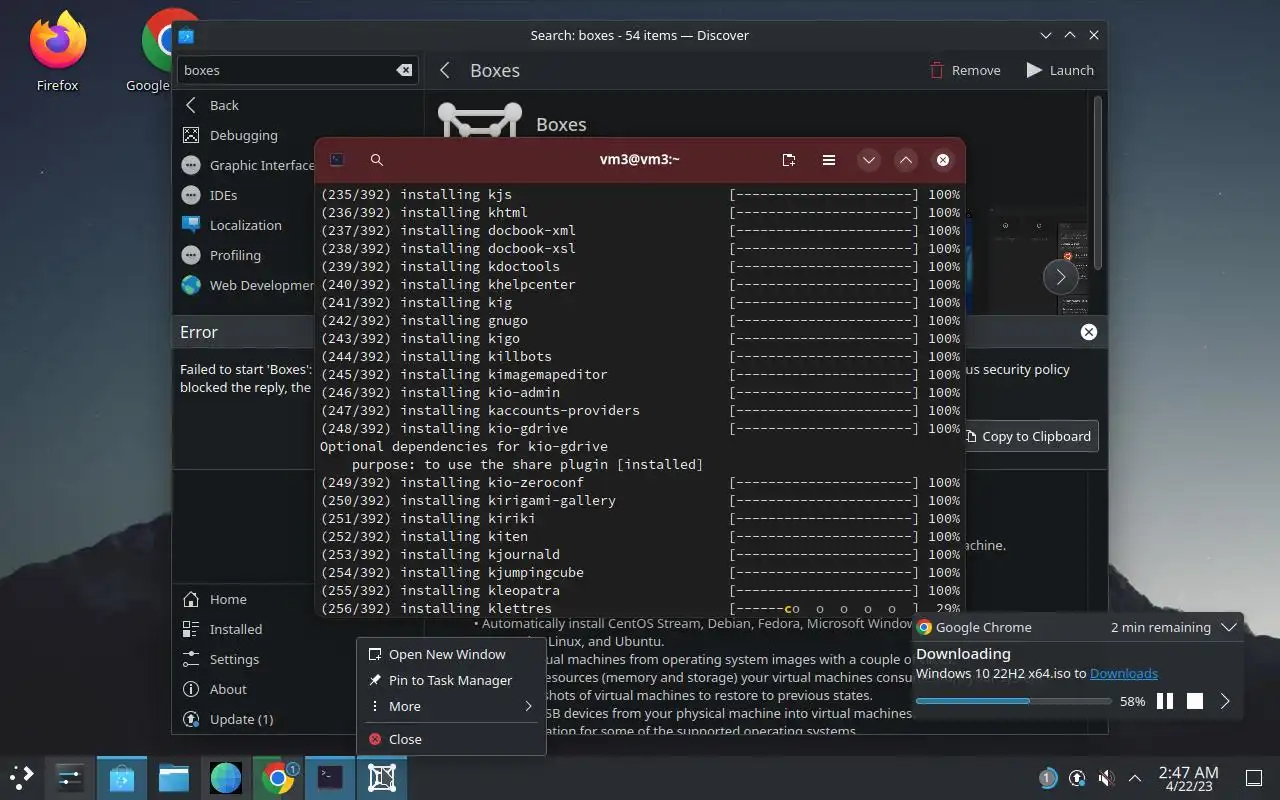This screenshot has width=1280, height=800.
Task: Show next Boxes screenshot
Action: pos(1060,277)
